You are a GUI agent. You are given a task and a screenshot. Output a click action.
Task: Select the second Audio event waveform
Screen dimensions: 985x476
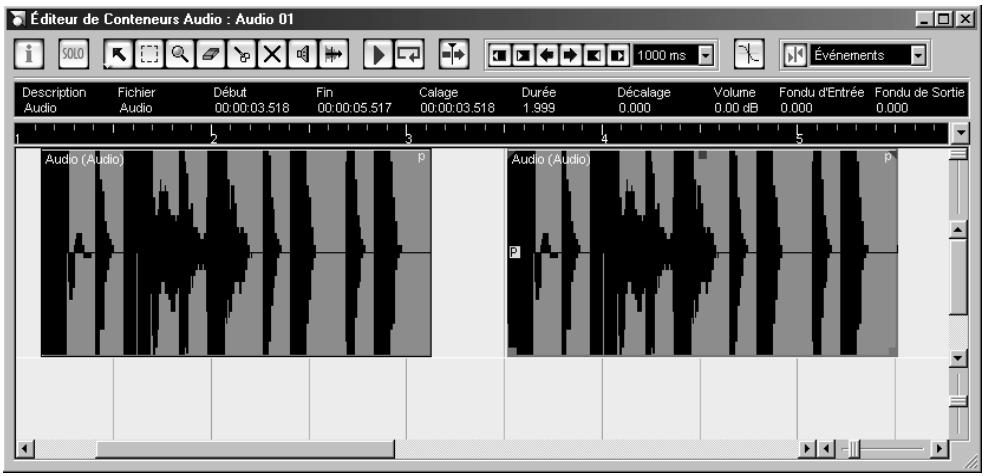point(702,252)
